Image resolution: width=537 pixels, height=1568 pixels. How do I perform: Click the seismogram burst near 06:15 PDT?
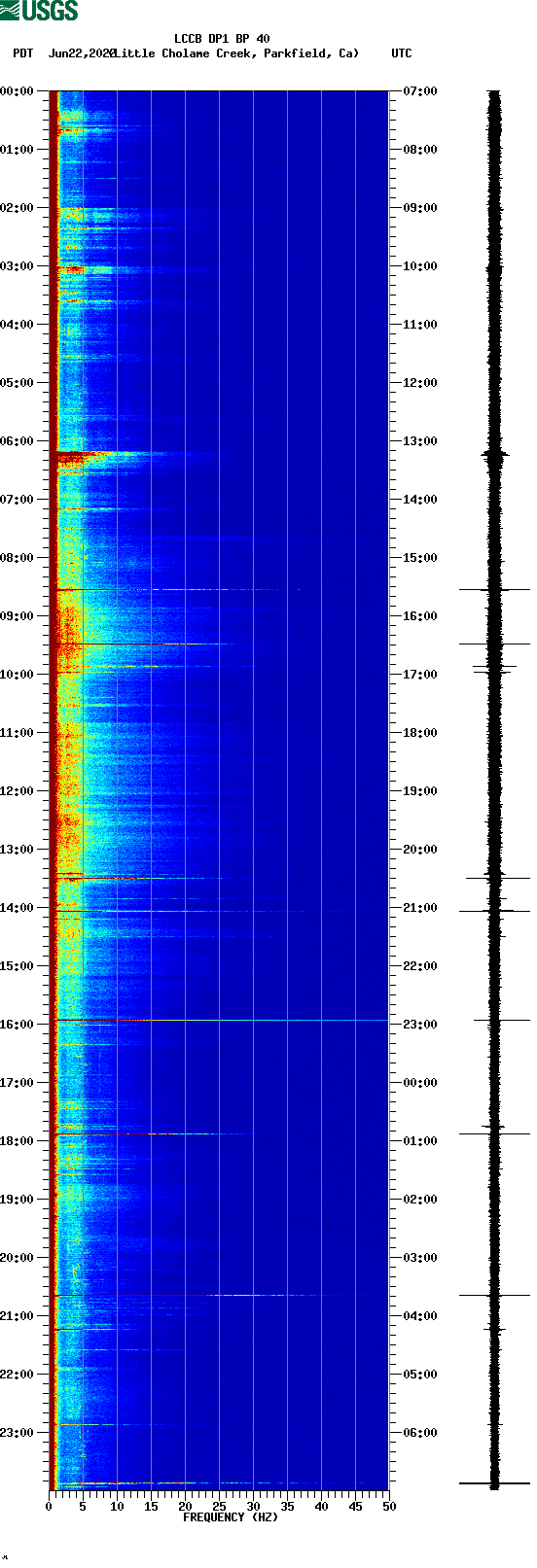click(x=494, y=454)
